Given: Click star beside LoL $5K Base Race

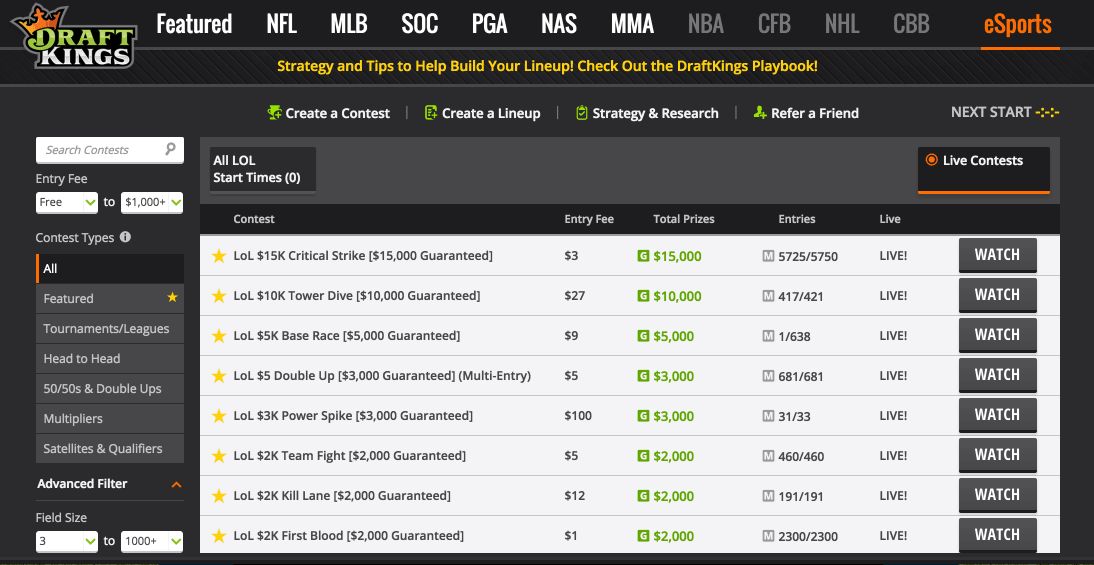Looking at the screenshot, I should pyautogui.click(x=219, y=336).
